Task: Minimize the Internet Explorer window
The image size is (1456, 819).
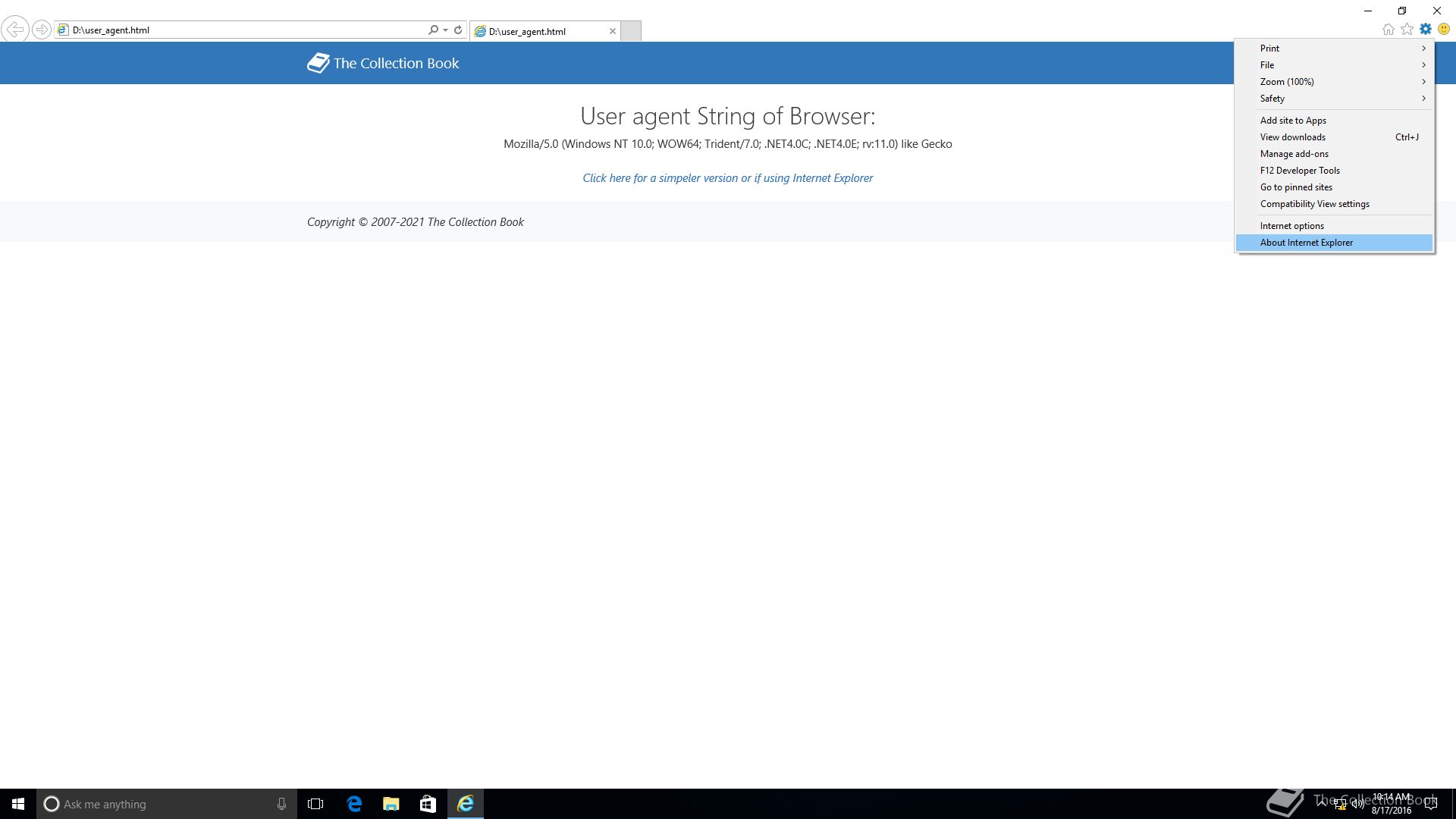Action: pyautogui.click(x=1368, y=11)
